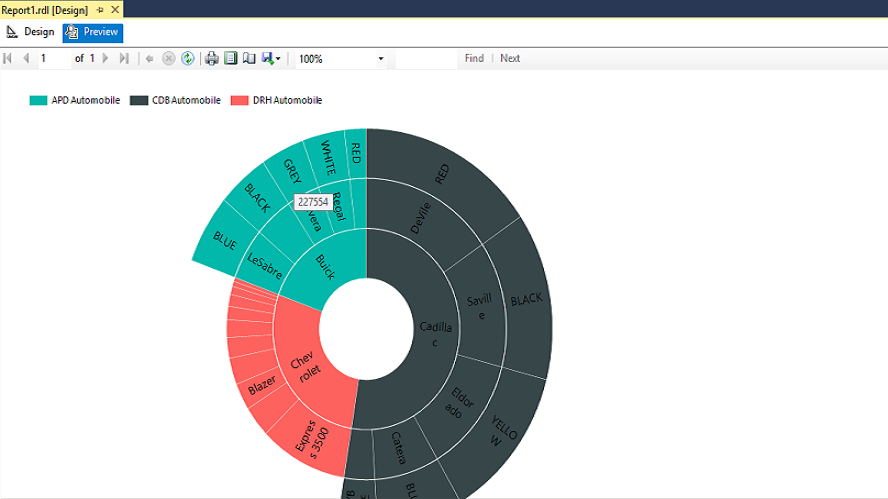Print the report
This screenshot has width=888, height=499.
212,58
